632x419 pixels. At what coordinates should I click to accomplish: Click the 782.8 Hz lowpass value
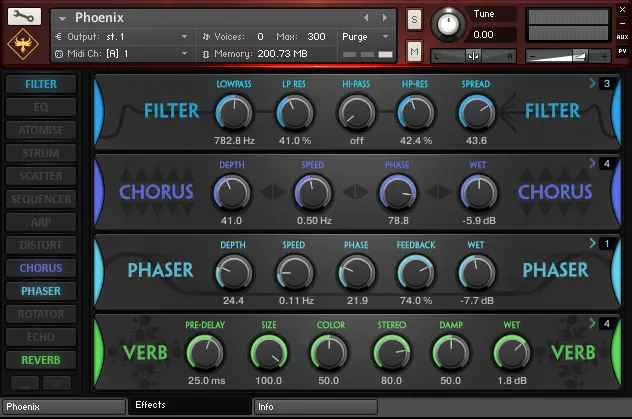(234, 141)
